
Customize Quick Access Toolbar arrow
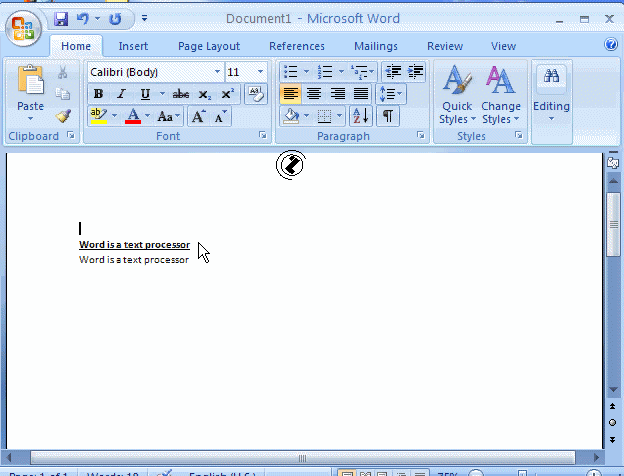144,18
